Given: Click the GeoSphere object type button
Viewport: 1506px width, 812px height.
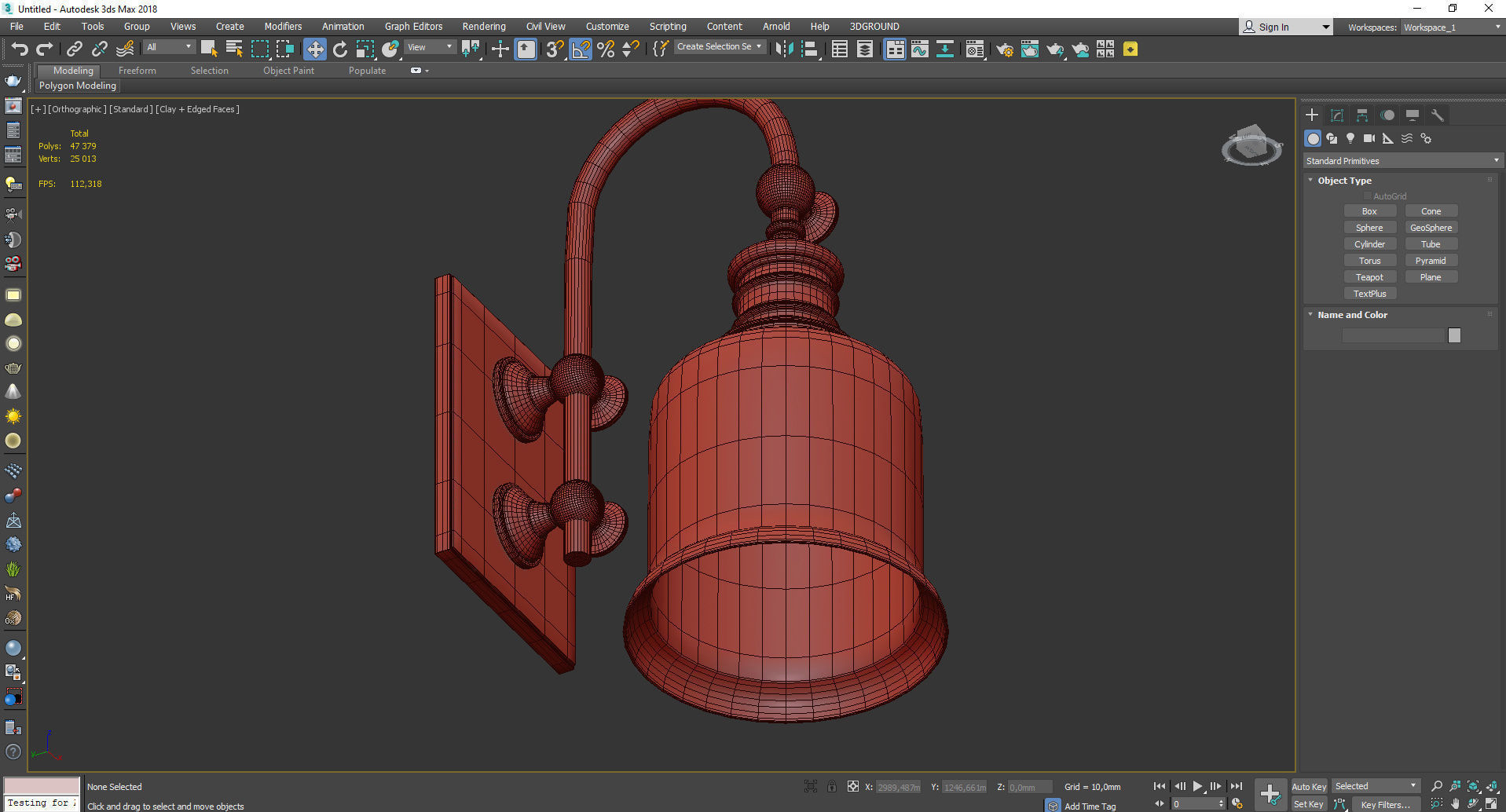Looking at the screenshot, I should coord(1431,228).
